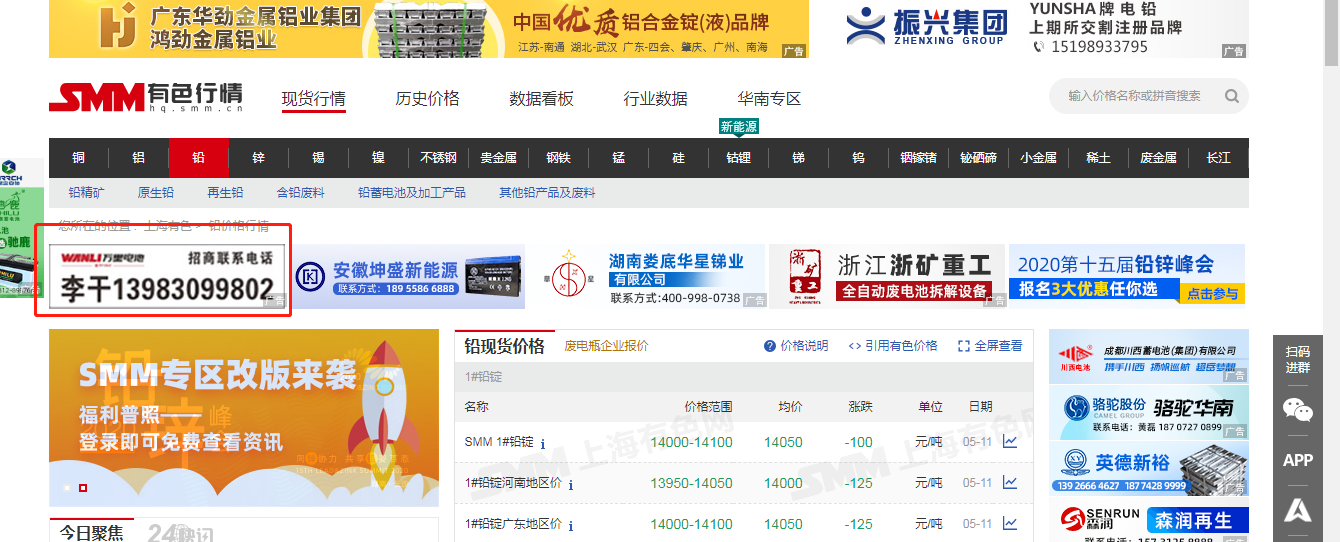The image size is (1340, 542).
Task: Select 锰 in the metals navigation bar
Action: tap(619, 158)
